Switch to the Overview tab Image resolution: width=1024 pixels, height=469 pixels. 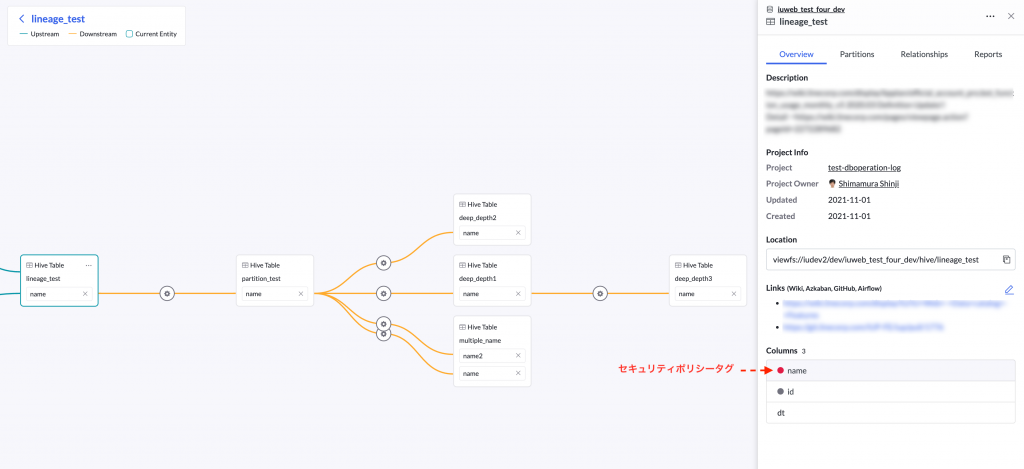click(x=796, y=54)
